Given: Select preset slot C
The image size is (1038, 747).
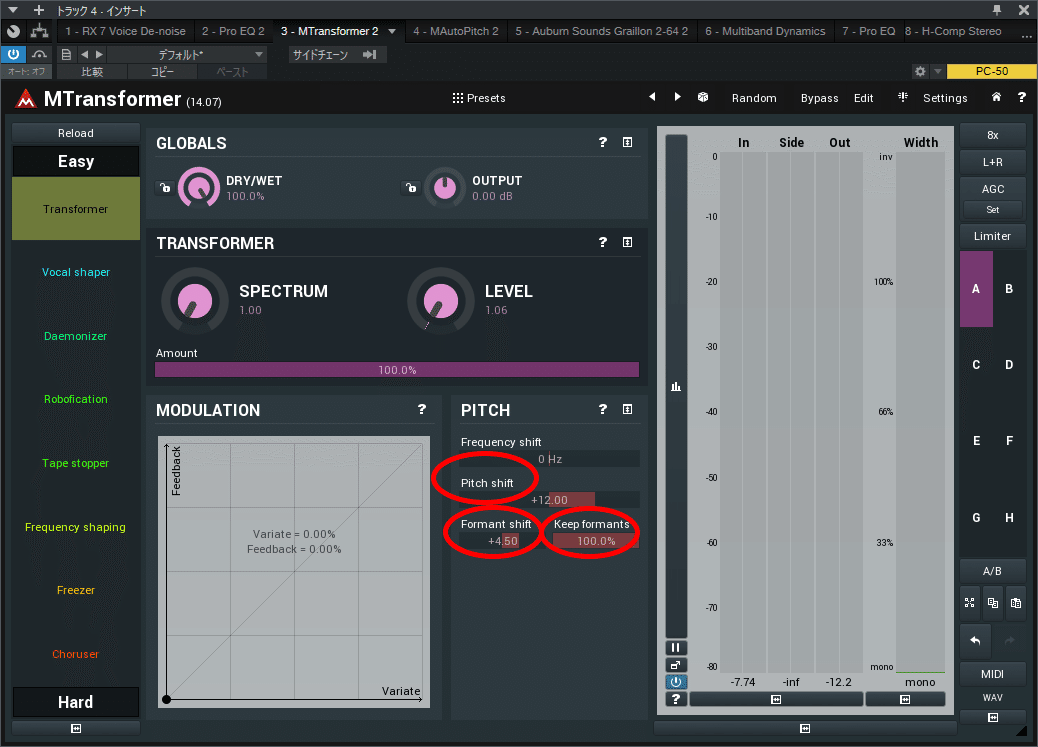Looking at the screenshot, I should coord(976,365).
